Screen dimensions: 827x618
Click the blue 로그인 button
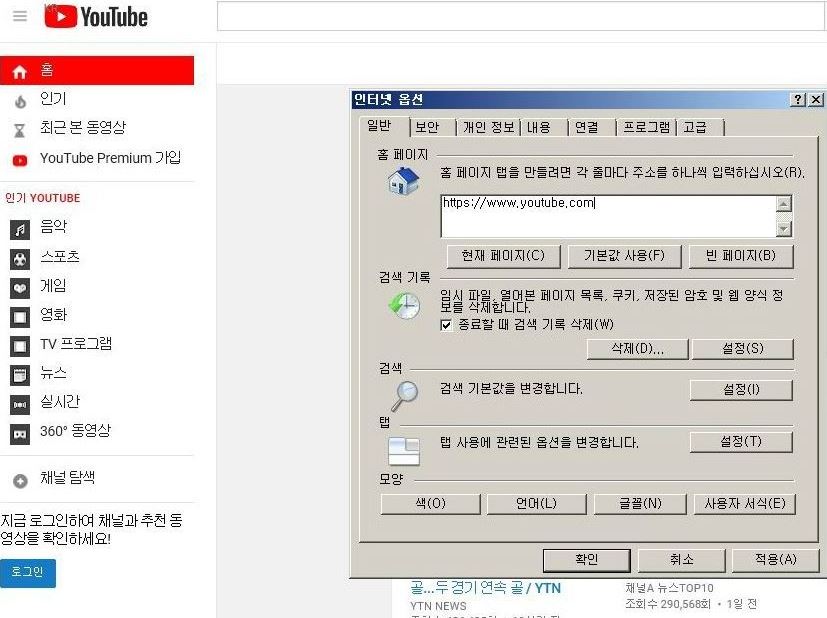pyautogui.click(x=27, y=573)
